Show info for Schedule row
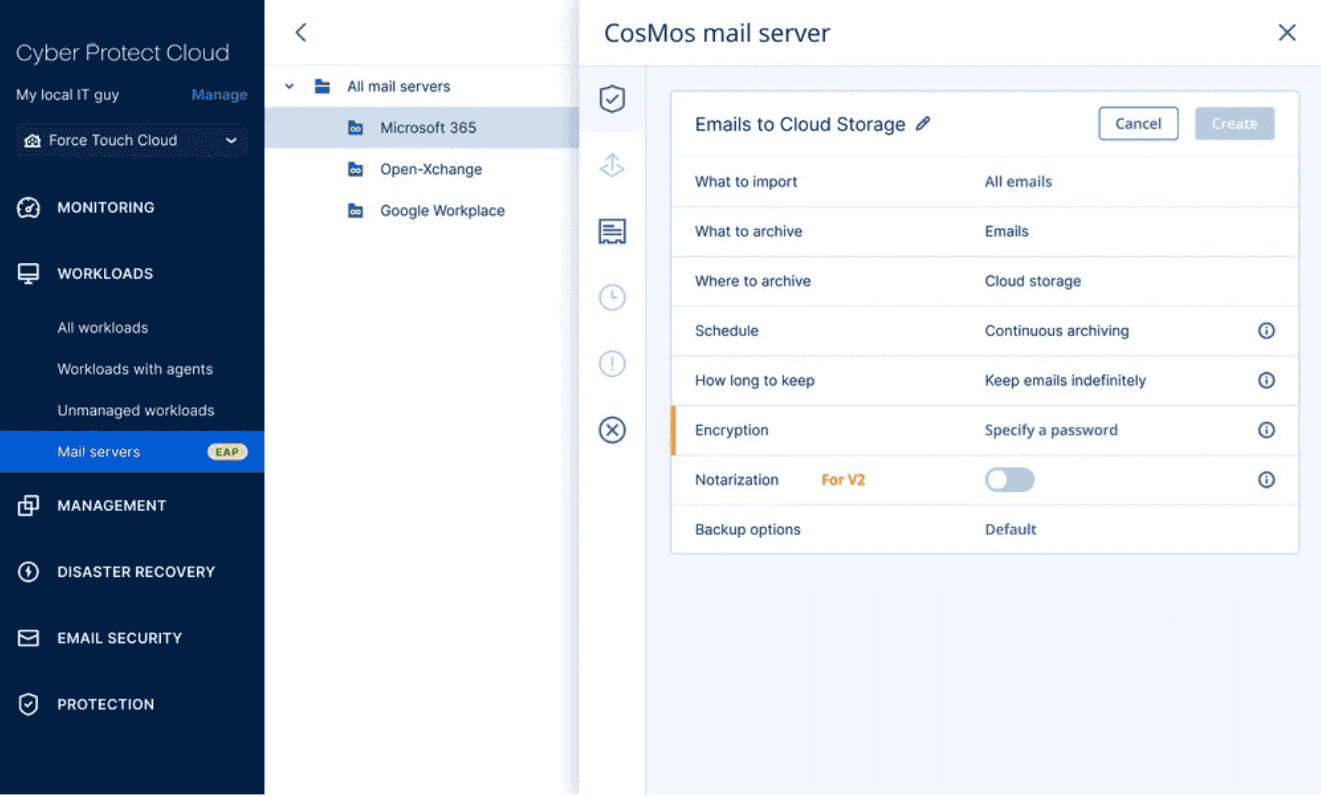 point(1266,331)
